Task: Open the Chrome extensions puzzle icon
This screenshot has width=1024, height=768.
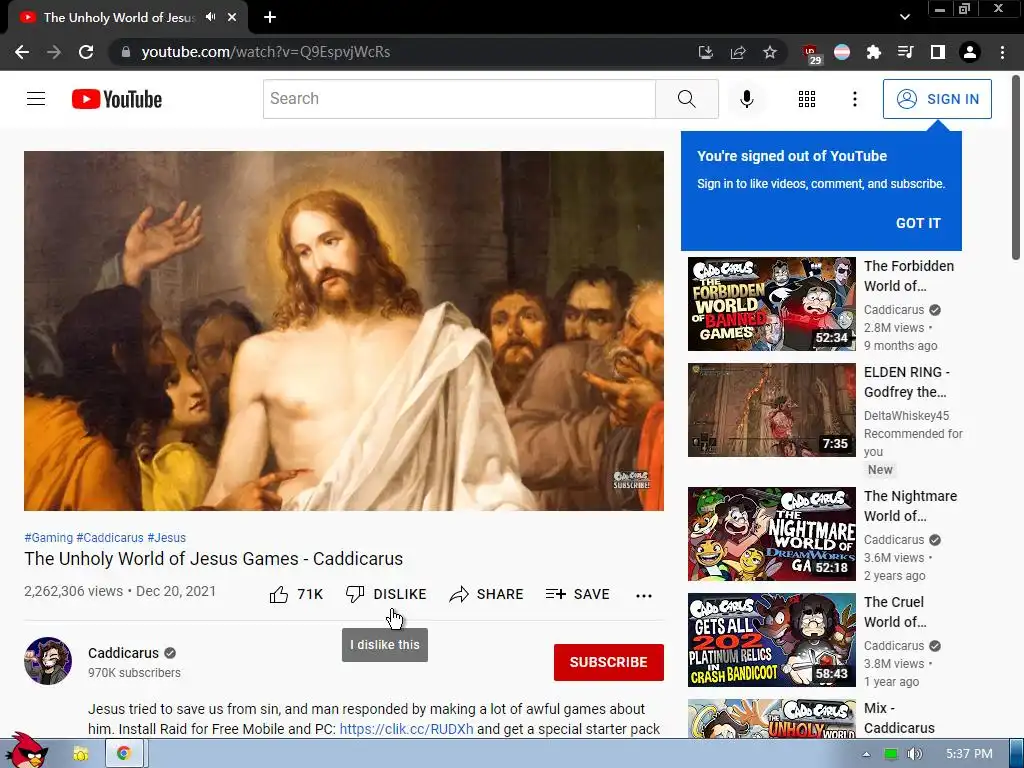Action: 874,52
